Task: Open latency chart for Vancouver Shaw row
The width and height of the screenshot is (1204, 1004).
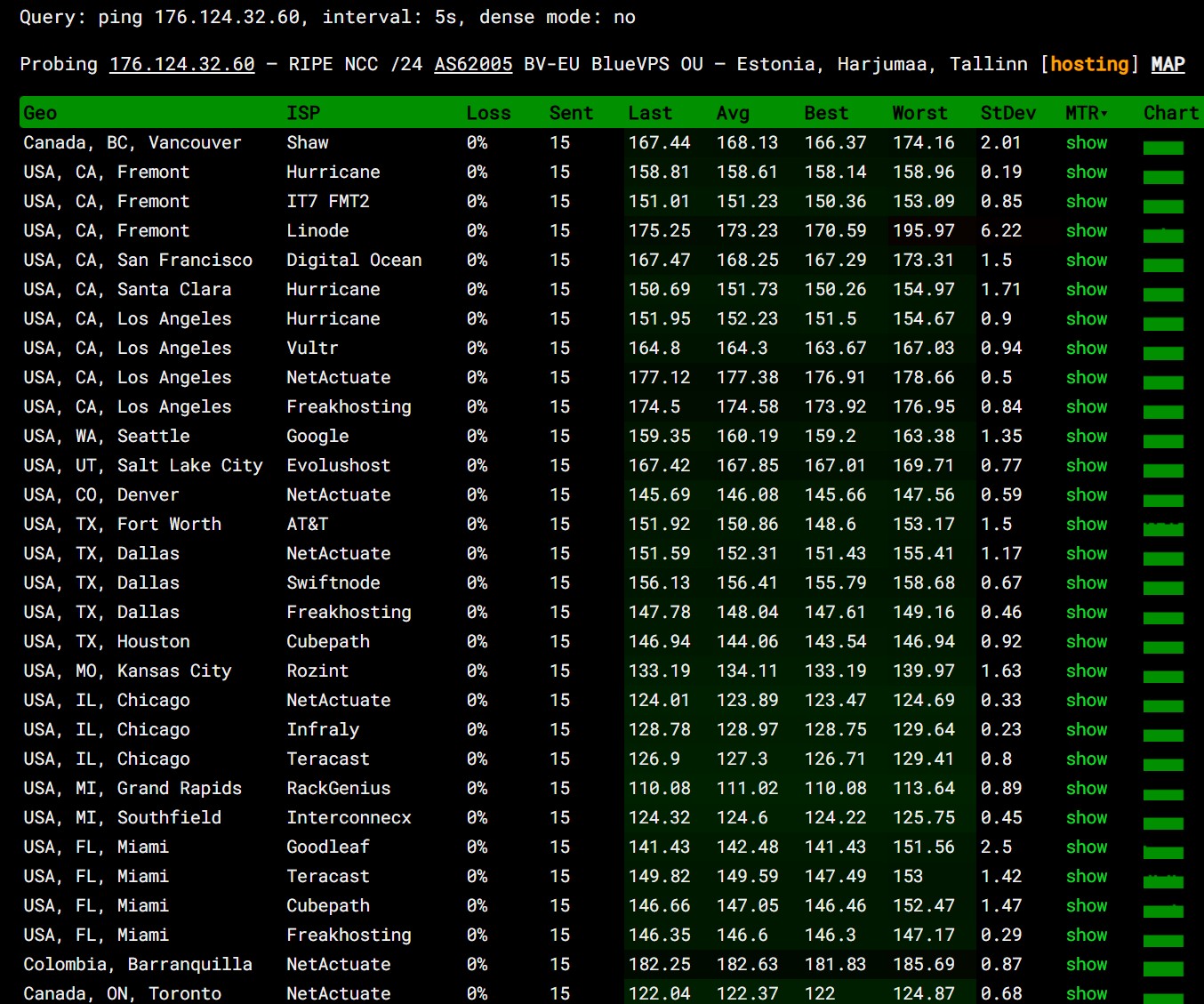Action: (x=1163, y=148)
